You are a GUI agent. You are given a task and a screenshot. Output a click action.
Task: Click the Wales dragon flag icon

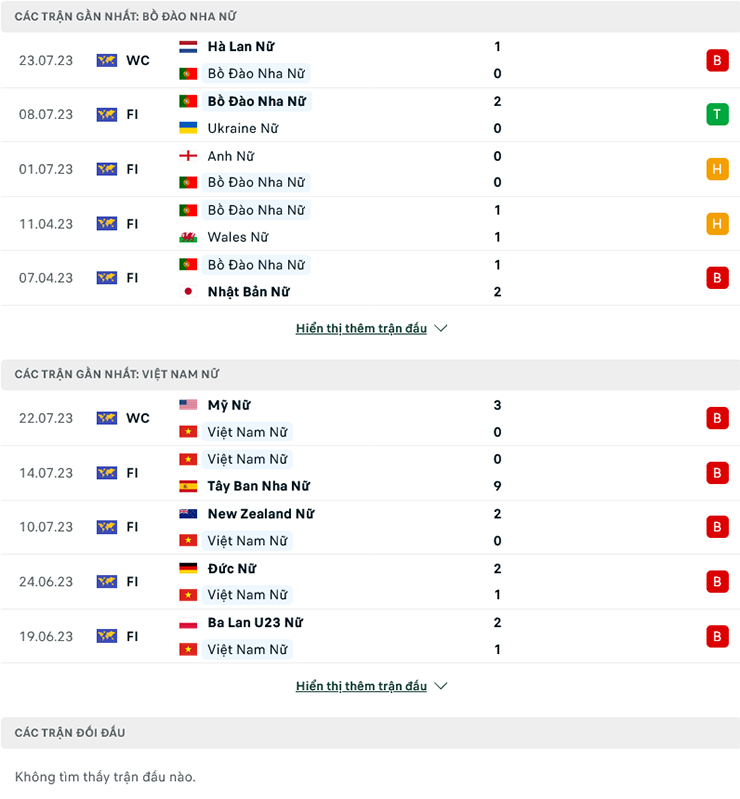click(188, 237)
